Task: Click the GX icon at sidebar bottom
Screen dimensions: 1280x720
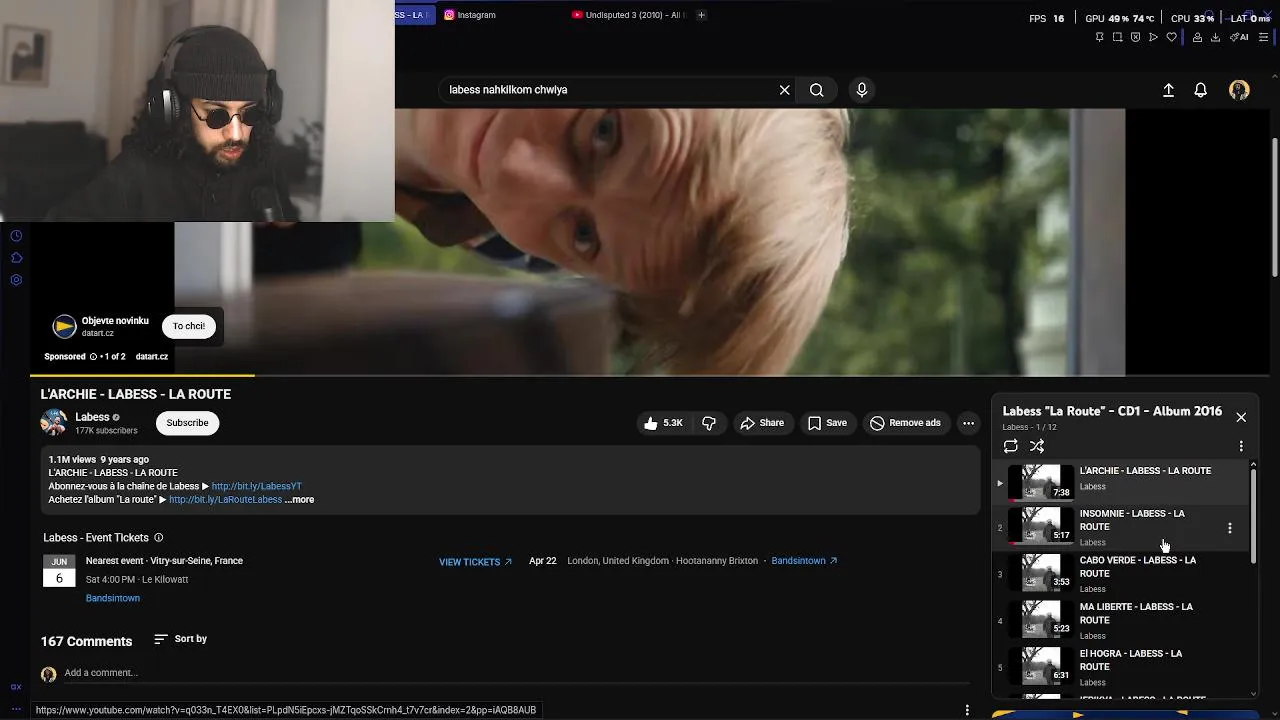Action: point(16,687)
